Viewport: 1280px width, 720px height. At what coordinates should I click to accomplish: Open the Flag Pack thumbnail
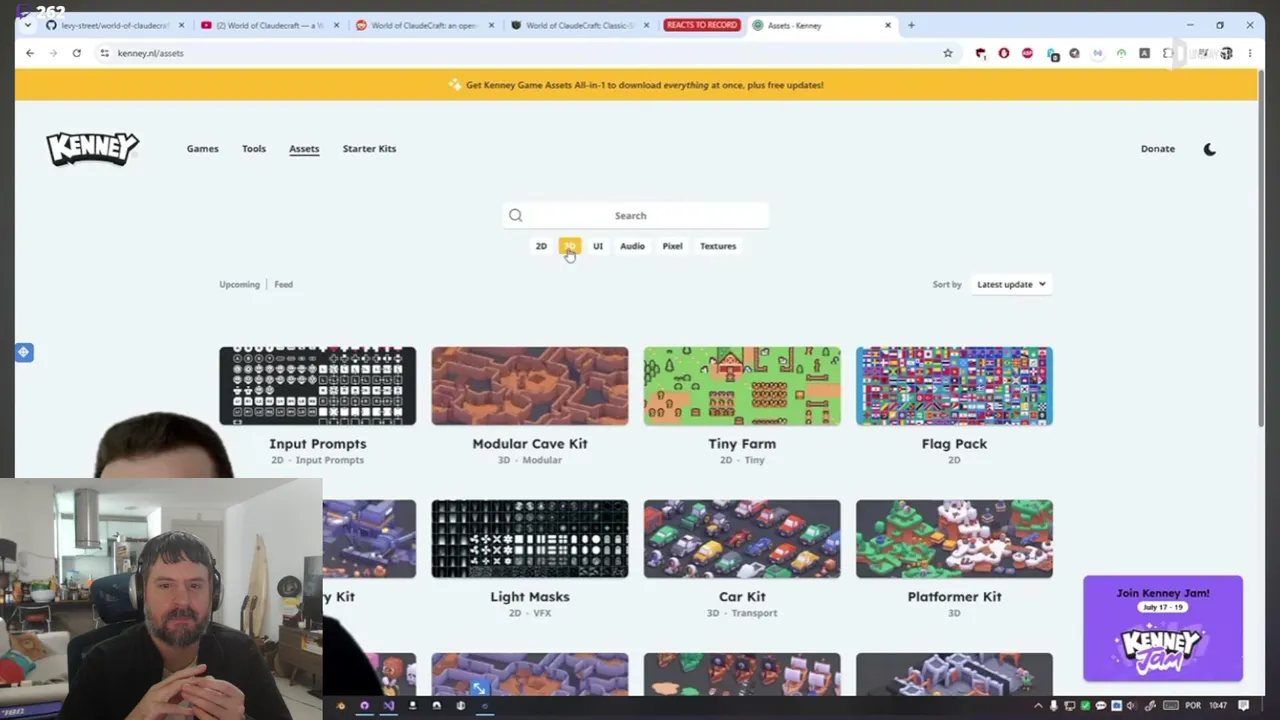coord(954,386)
